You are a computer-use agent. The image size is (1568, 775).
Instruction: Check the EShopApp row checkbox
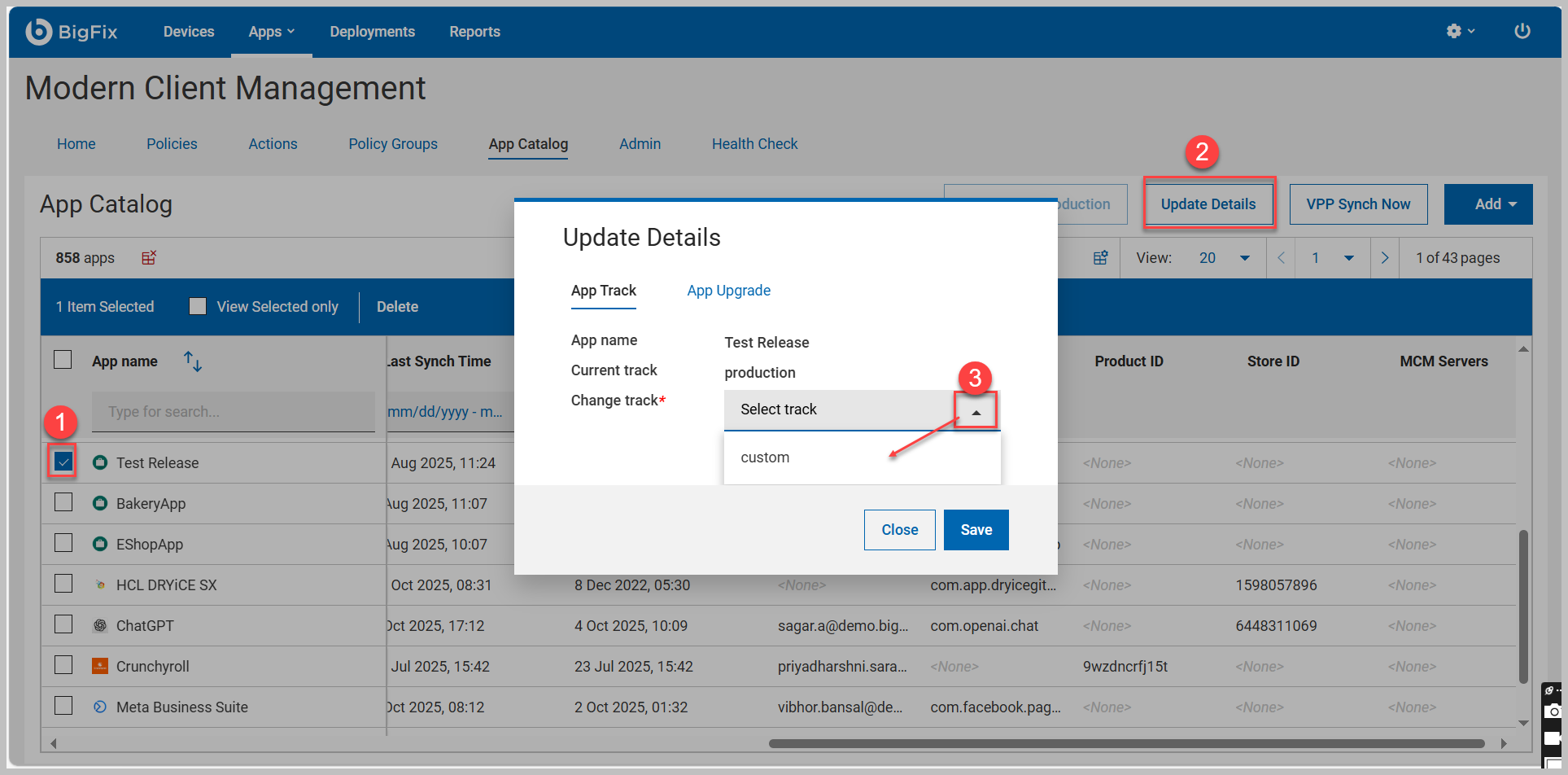pos(63,543)
